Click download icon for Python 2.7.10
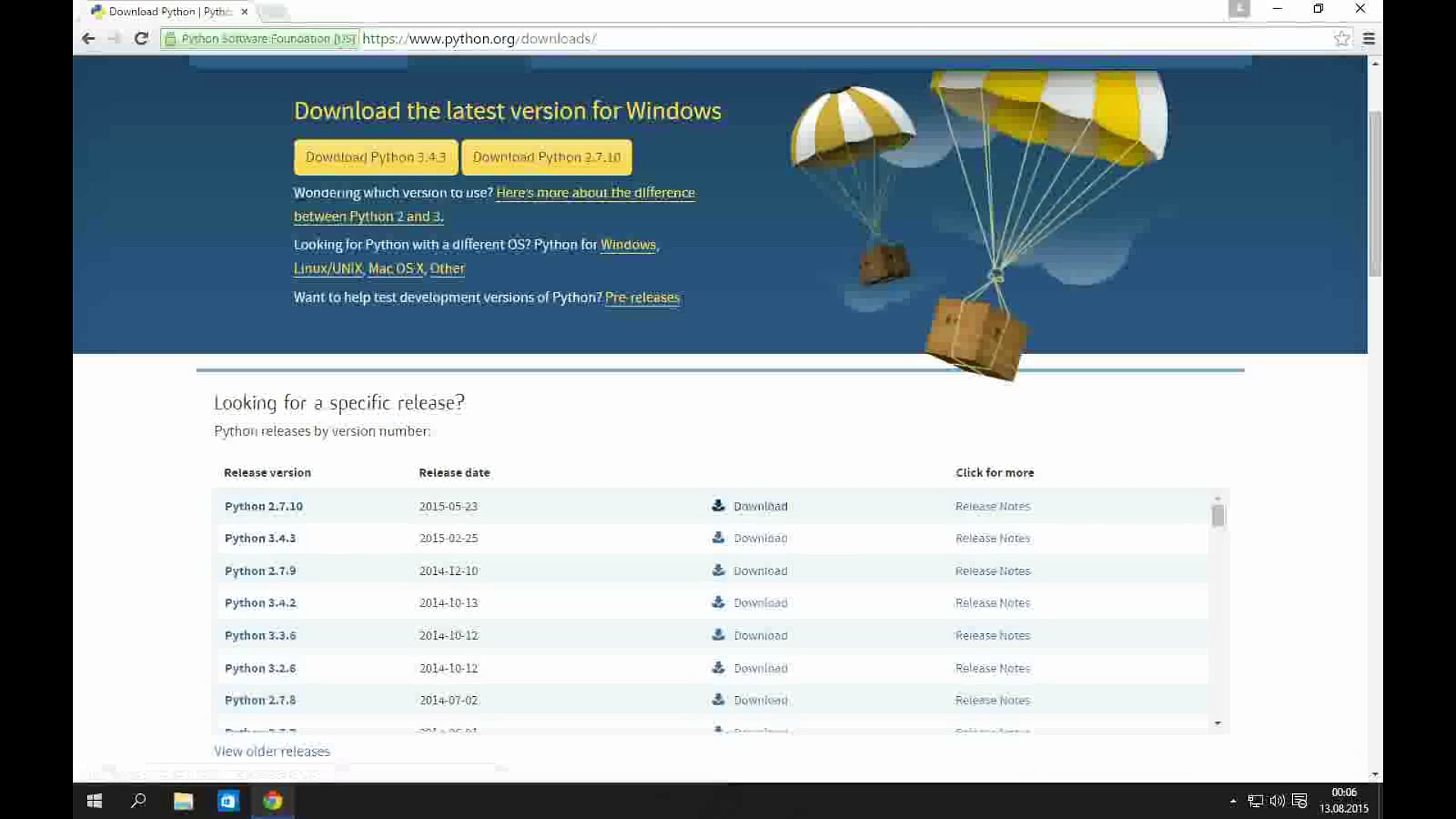This screenshot has width=1456, height=819. coord(718,506)
